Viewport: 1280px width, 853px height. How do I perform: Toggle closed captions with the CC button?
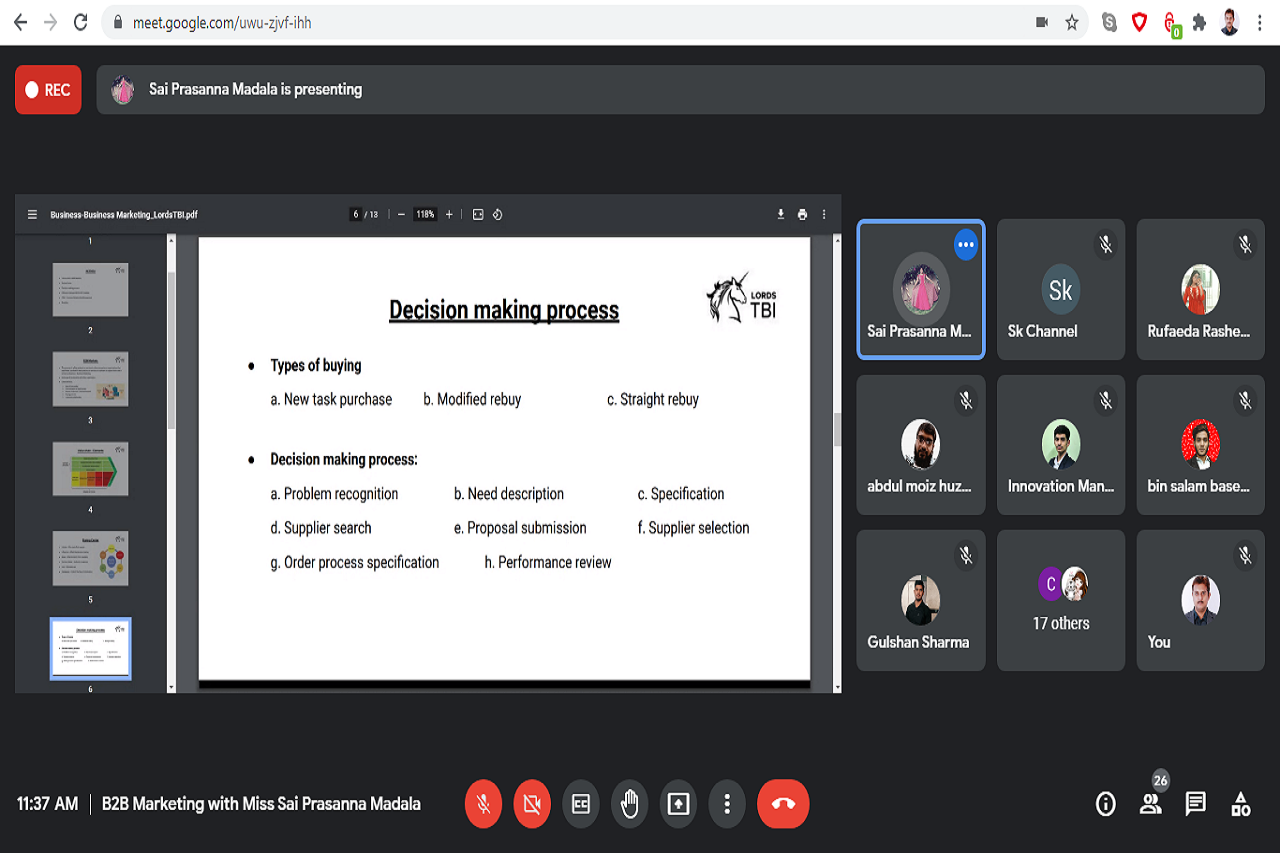(x=581, y=804)
